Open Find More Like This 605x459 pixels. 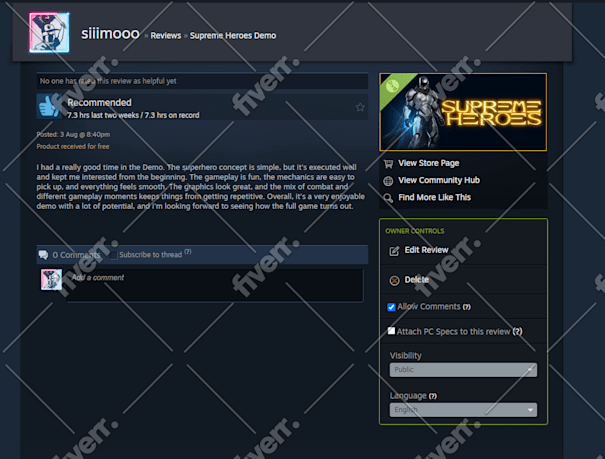coord(434,197)
